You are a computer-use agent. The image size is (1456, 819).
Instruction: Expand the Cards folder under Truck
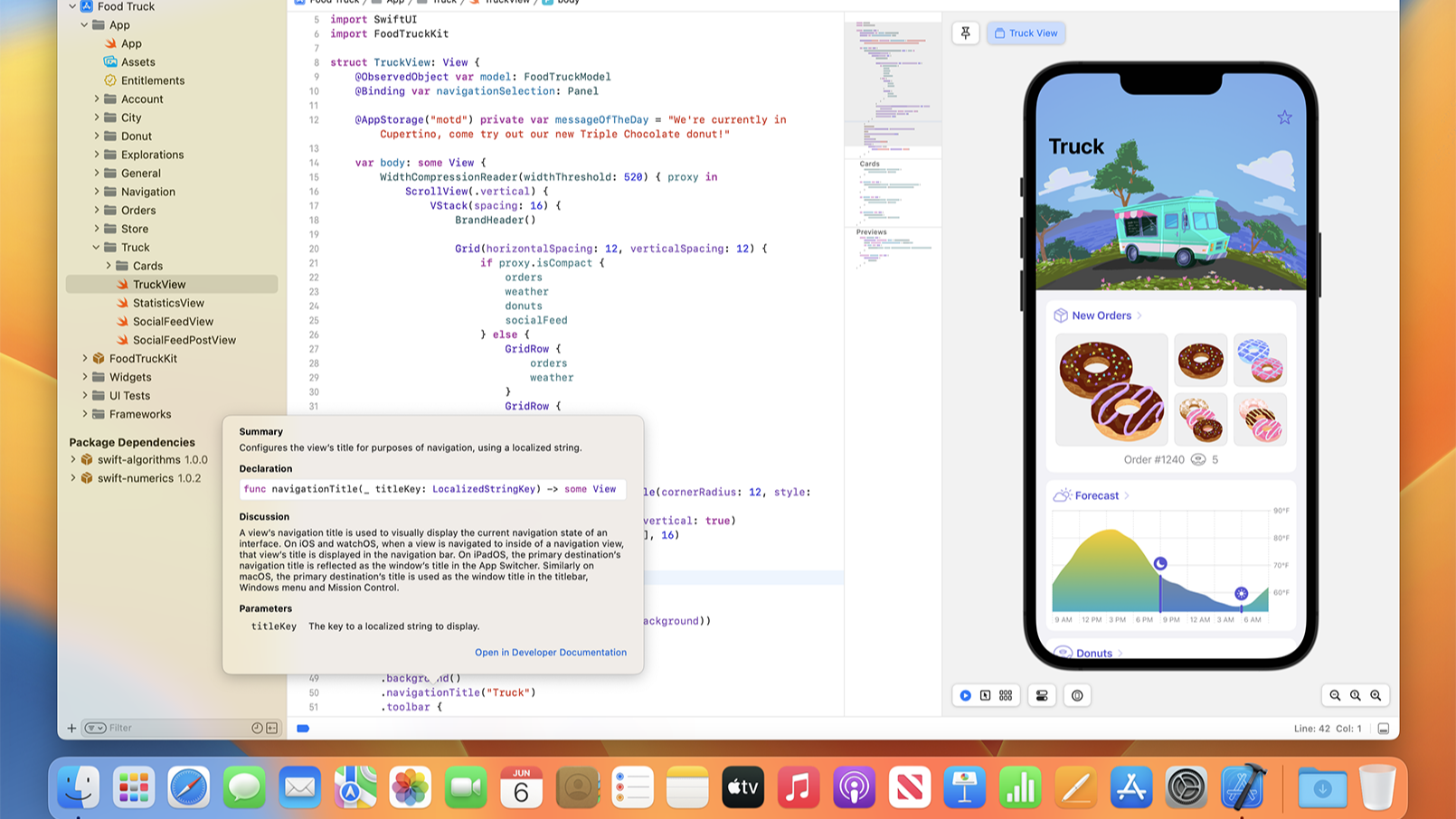(x=109, y=265)
